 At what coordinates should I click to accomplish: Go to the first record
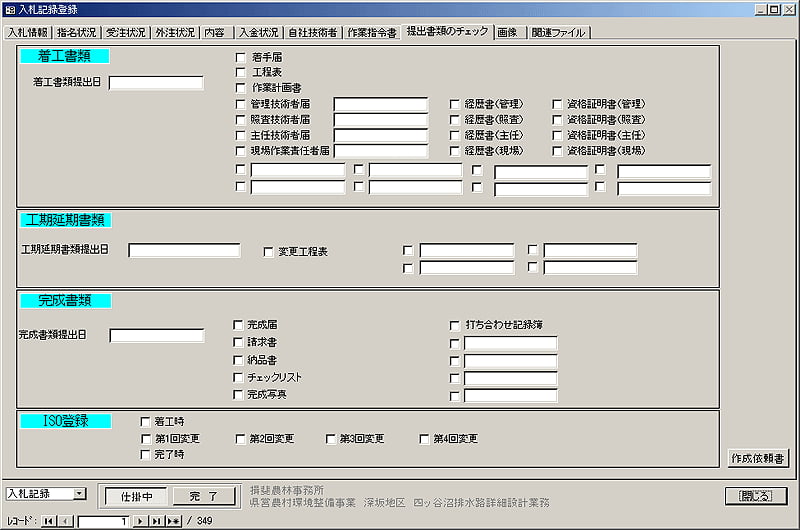coord(49,521)
